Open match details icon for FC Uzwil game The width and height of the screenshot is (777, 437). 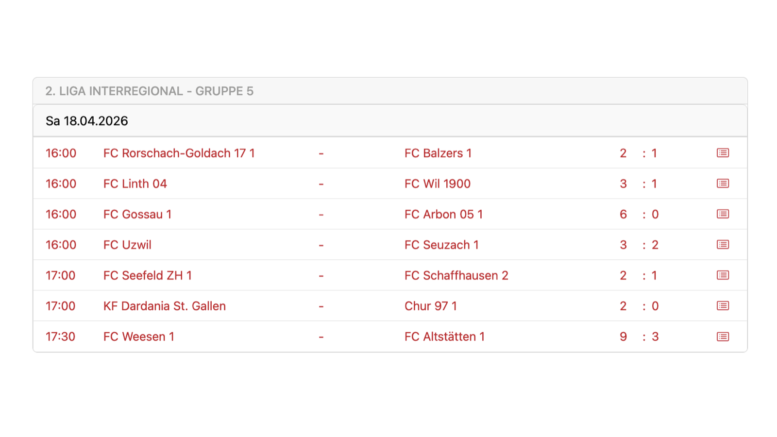pos(722,245)
